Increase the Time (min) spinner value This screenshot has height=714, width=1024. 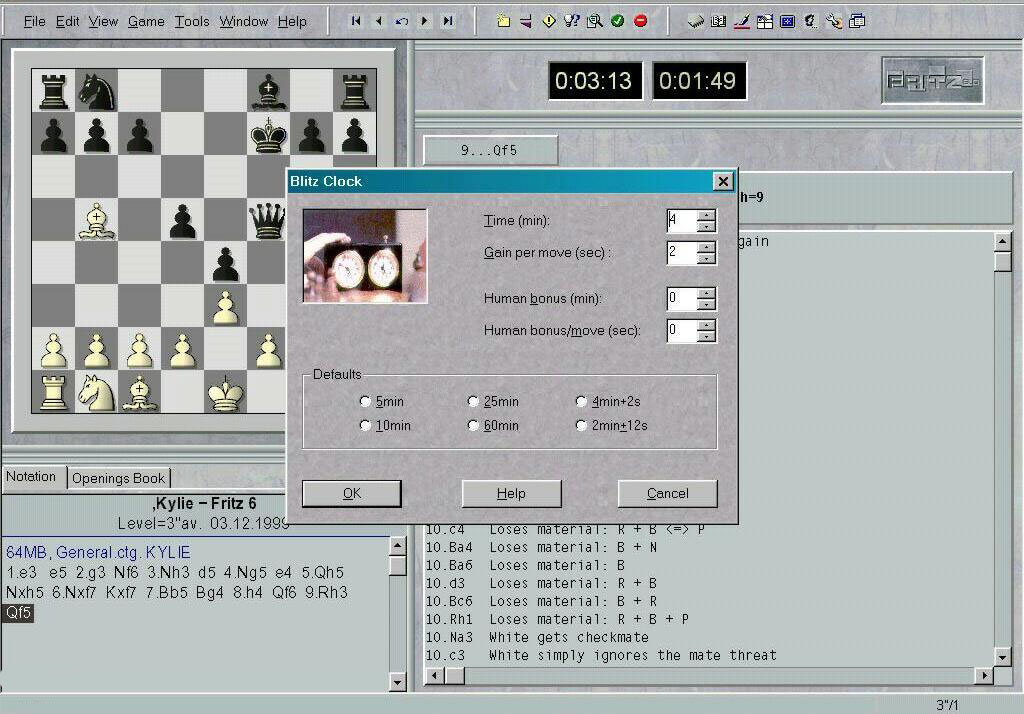pyautogui.click(x=707, y=215)
